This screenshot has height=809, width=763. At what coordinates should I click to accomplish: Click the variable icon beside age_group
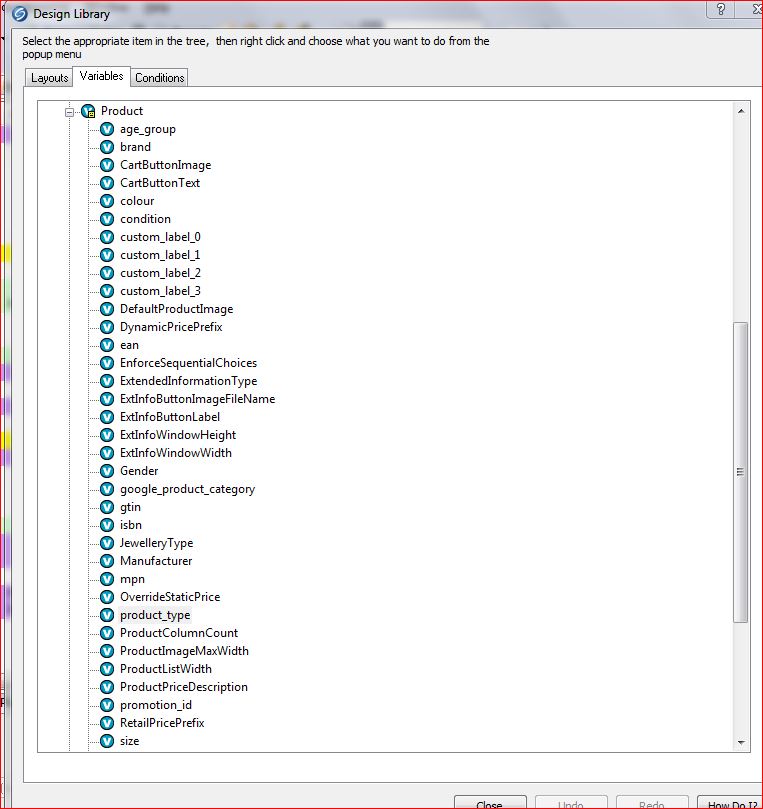pyautogui.click(x=107, y=129)
